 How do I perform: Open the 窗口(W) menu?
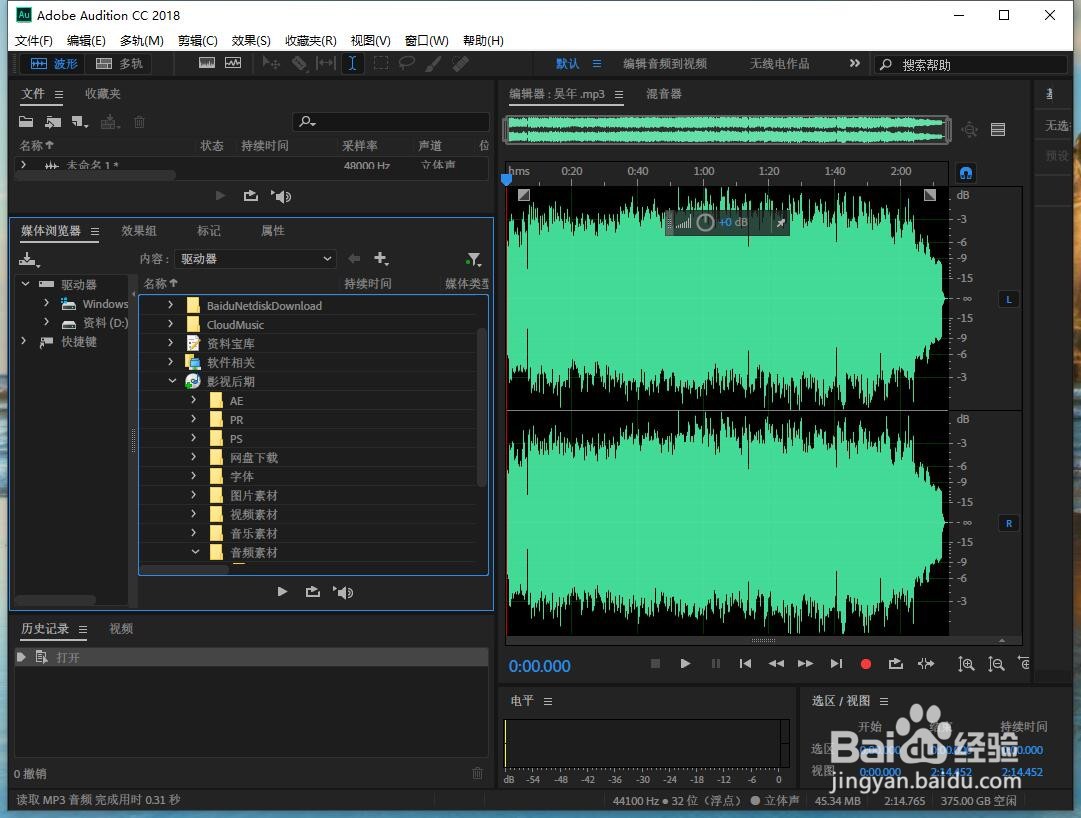click(x=427, y=41)
